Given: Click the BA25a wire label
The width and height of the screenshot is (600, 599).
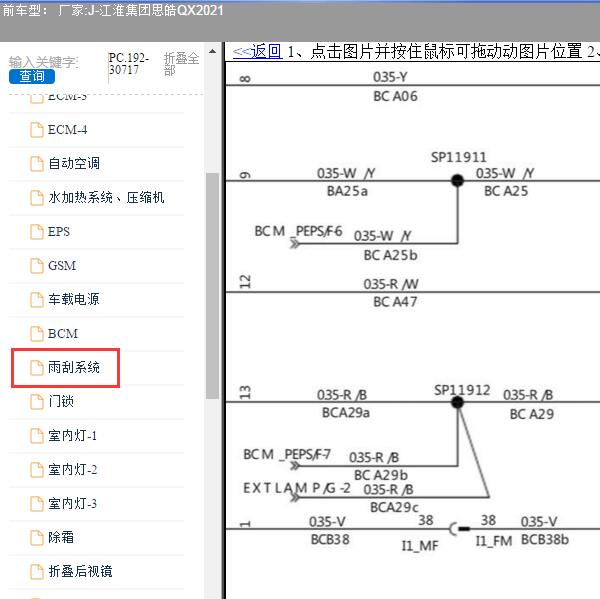Looking at the screenshot, I should coord(347,191).
